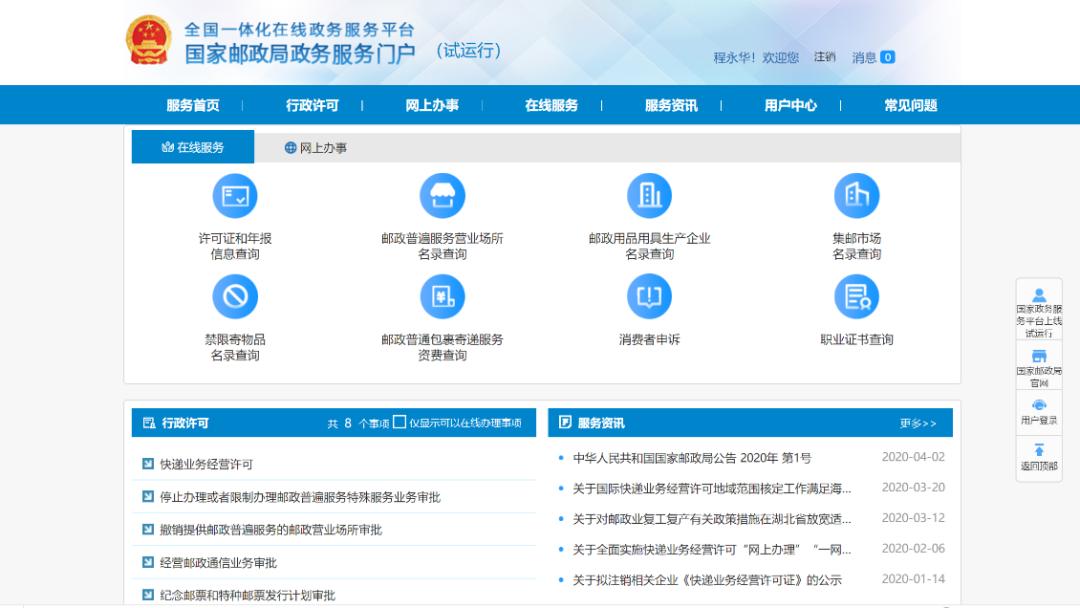The height and width of the screenshot is (608, 1080).
Task: Open 行政许可 in the navigation bar
Action: [312, 105]
